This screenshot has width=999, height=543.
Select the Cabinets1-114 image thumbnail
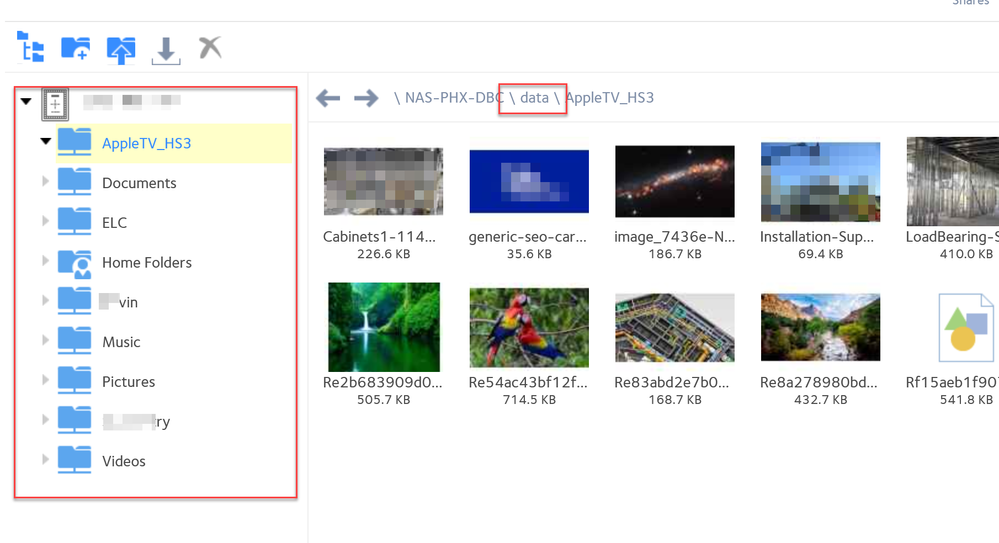383,181
